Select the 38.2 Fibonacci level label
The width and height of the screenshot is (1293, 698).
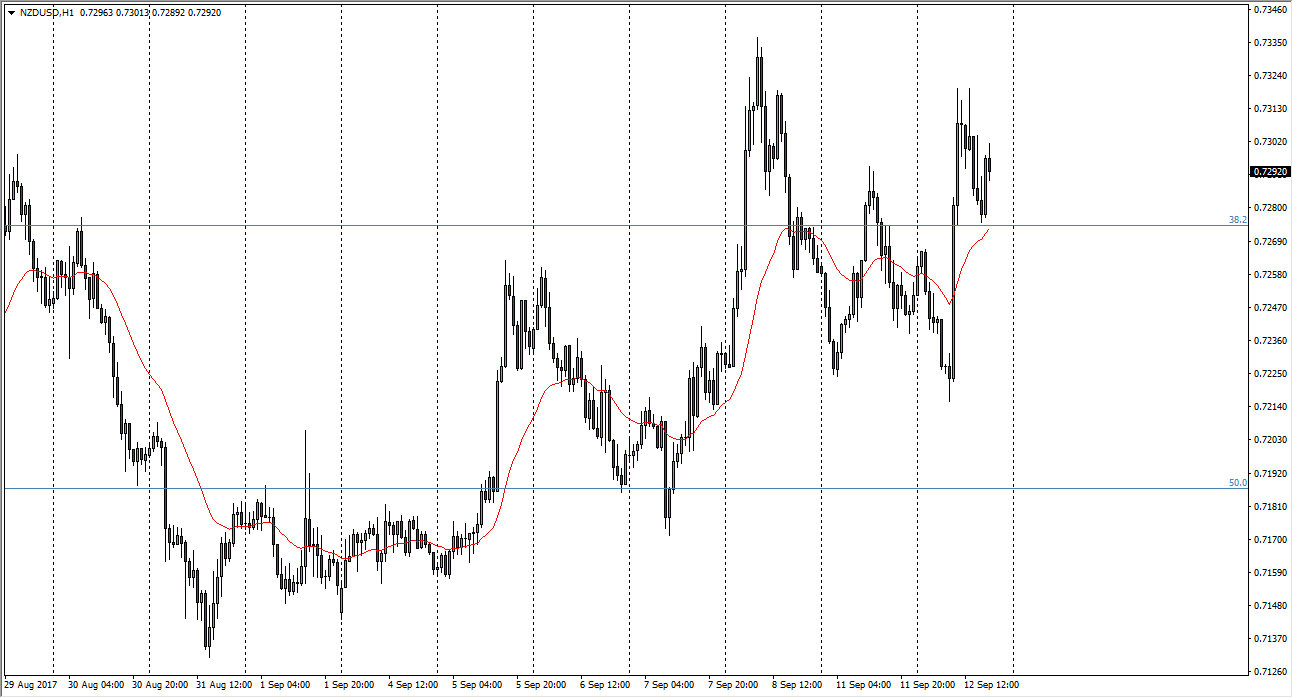[1237, 220]
